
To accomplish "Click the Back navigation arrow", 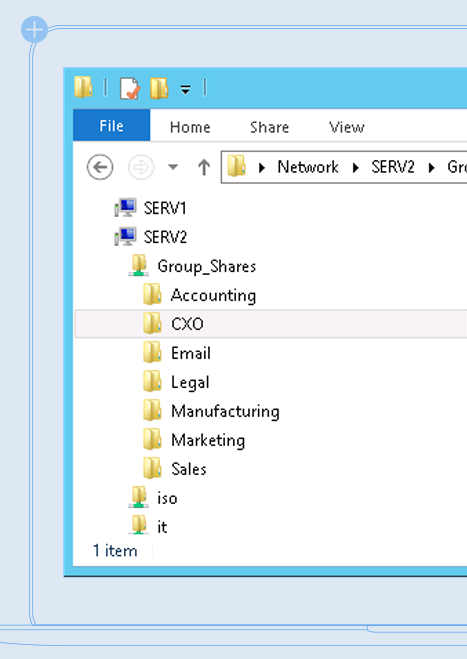I will click(100, 167).
